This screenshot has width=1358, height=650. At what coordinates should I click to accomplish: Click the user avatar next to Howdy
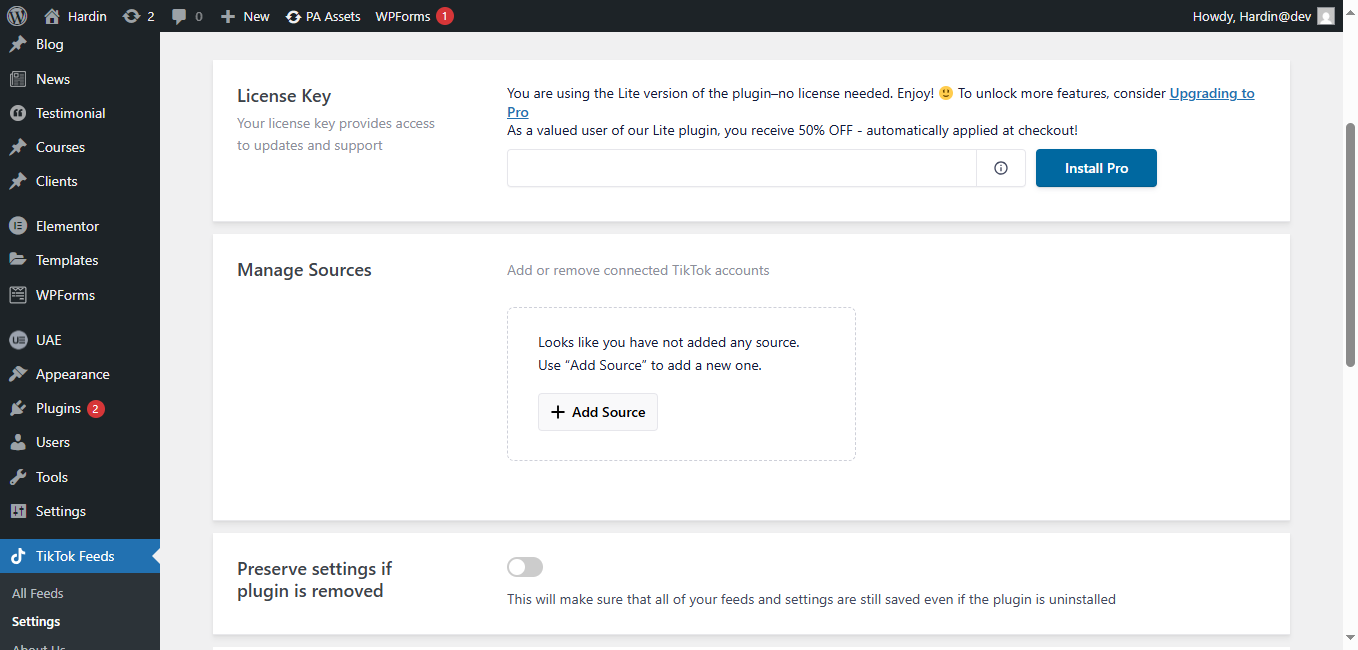[x=1326, y=16]
